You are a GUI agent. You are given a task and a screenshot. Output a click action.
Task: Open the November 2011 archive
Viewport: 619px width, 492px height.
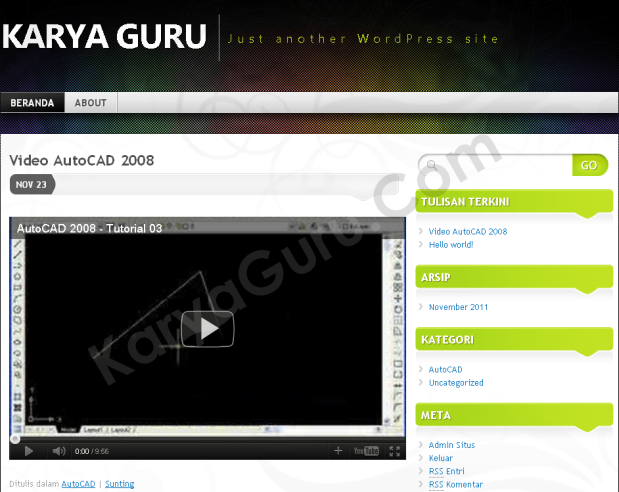pyautogui.click(x=458, y=307)
